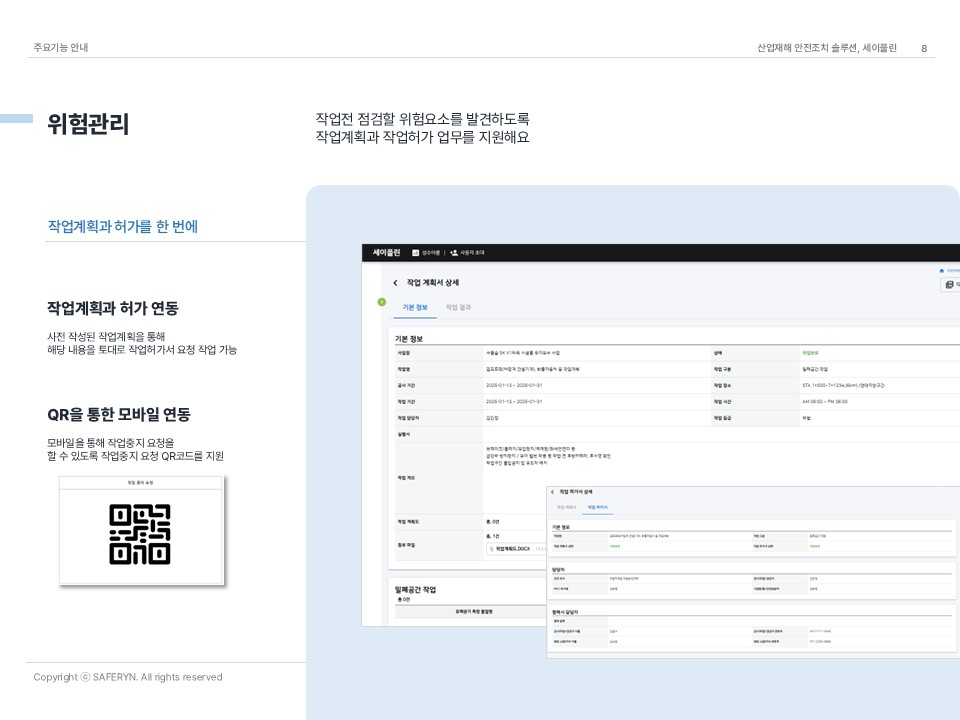
Task: Click the 세이플린 logo in the header
Action: (386, 253)
